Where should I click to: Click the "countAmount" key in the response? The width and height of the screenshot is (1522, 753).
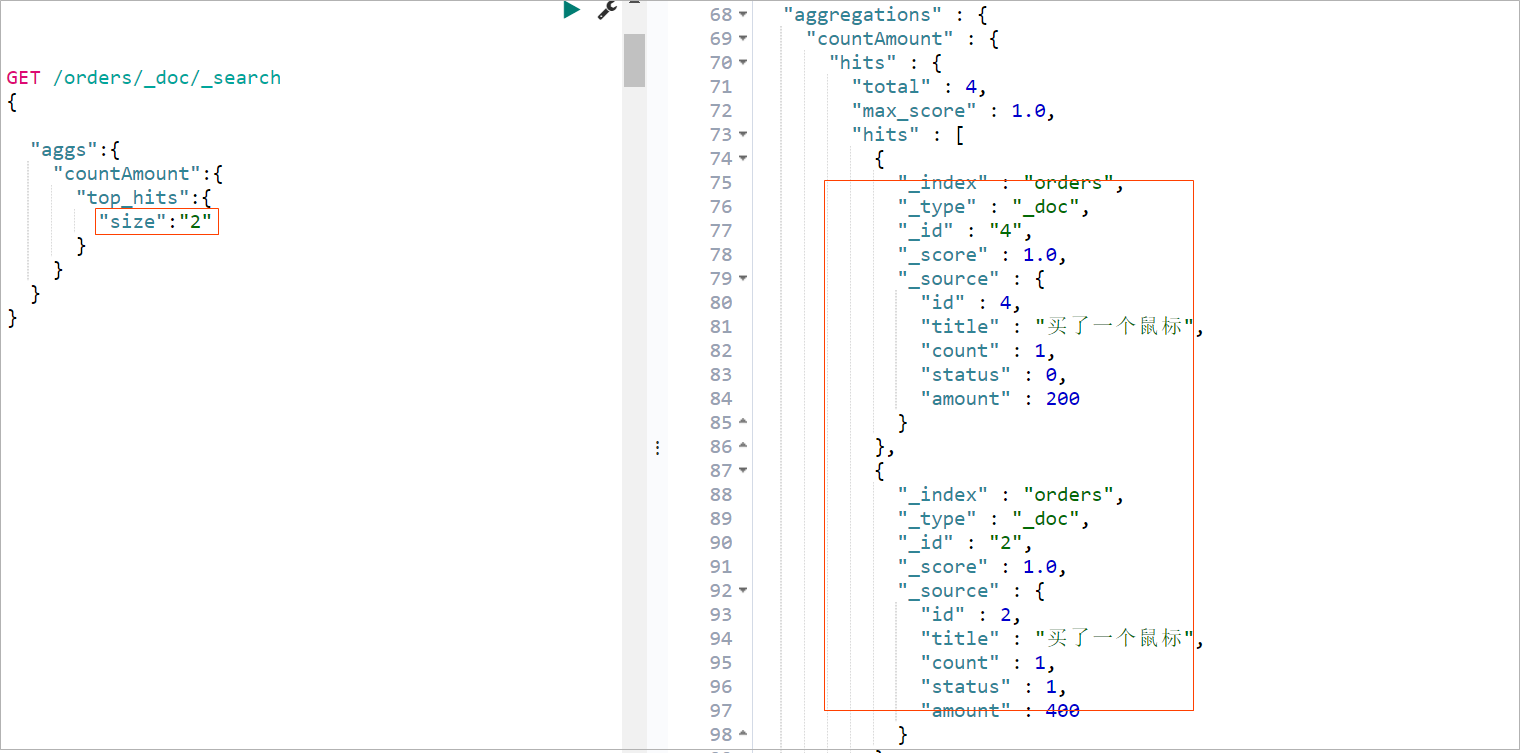(880, 39)
